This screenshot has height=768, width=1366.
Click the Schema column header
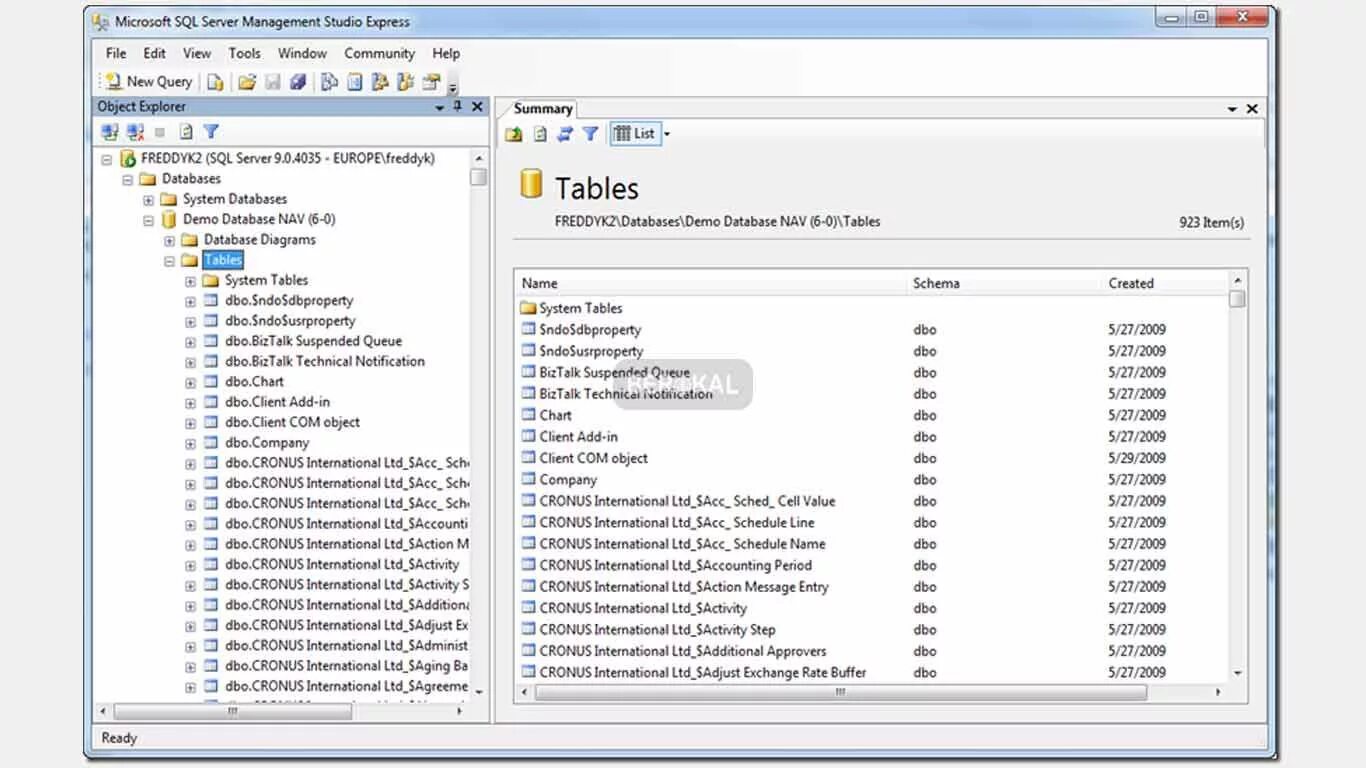[1004, 283]
